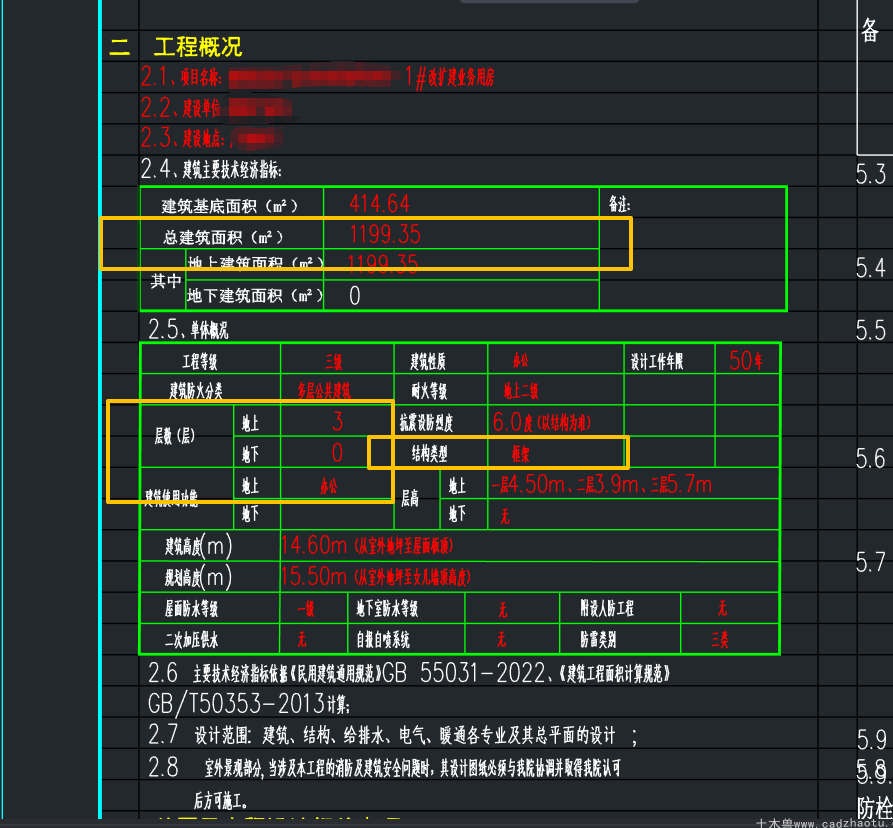Select the 2.7 设计范围 line
The height and width of the screenshot is (828, 893).
(x=392, y=735)
